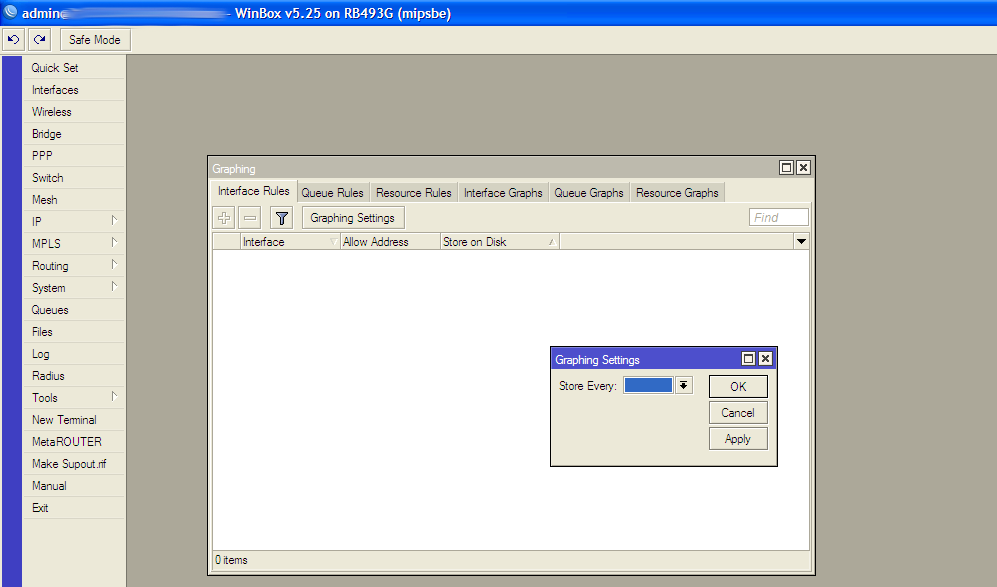
Task: Open Bridge in sidebar
Action: [74, 134]
